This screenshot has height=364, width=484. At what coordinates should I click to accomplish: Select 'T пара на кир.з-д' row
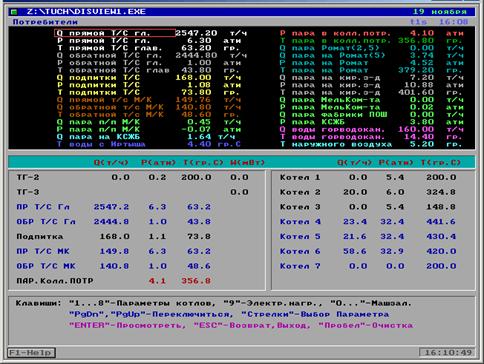[371, 92]
